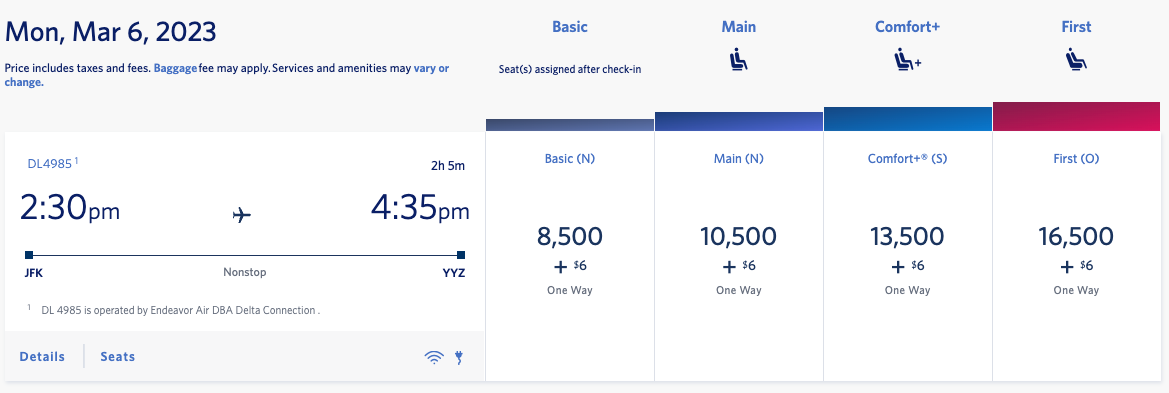Choose the Main (N) 10,500 miles fare

pos(739,257)
